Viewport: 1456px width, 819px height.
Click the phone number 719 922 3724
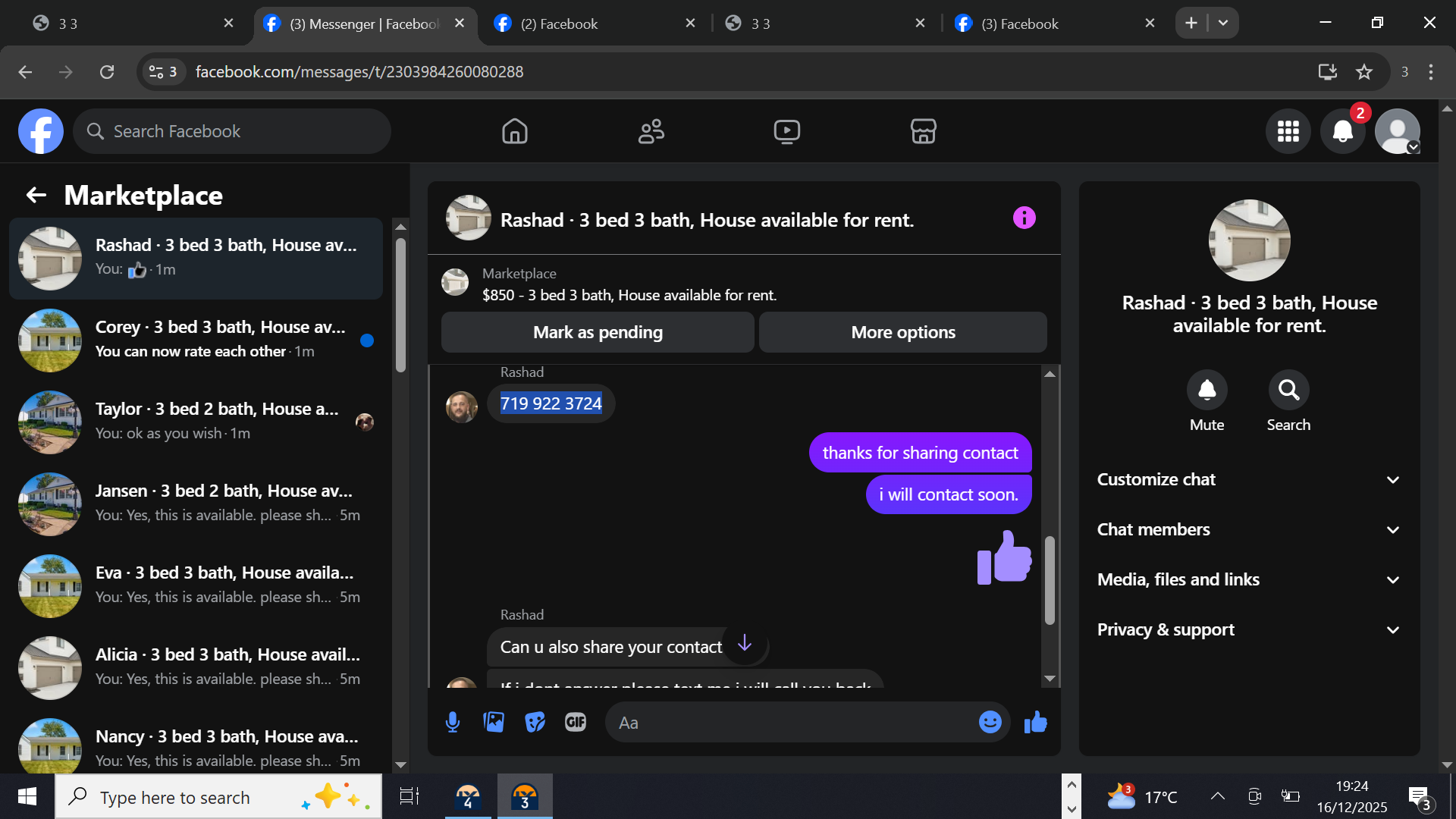551,403
